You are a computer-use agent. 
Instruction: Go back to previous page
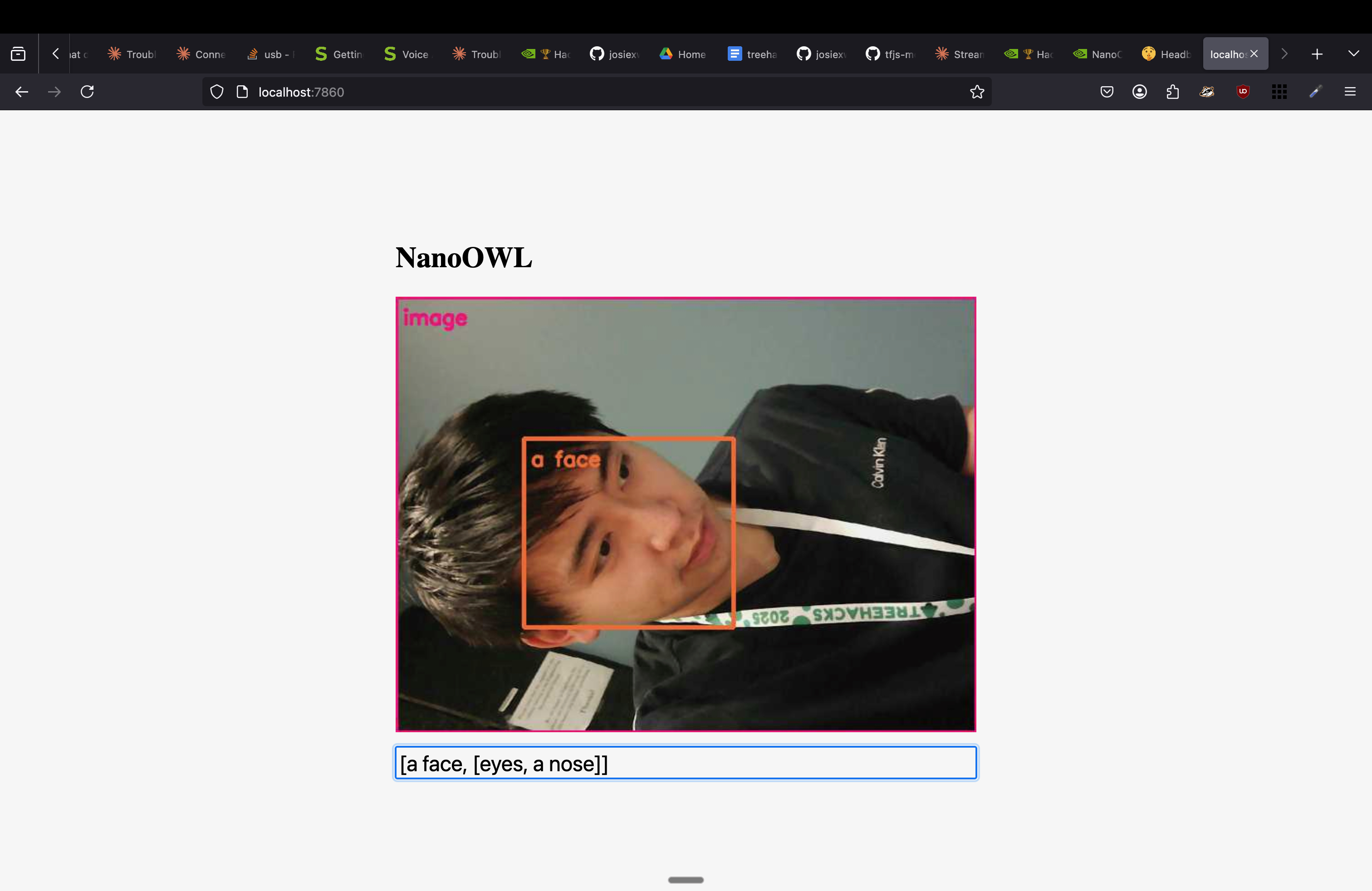[22, 92]
